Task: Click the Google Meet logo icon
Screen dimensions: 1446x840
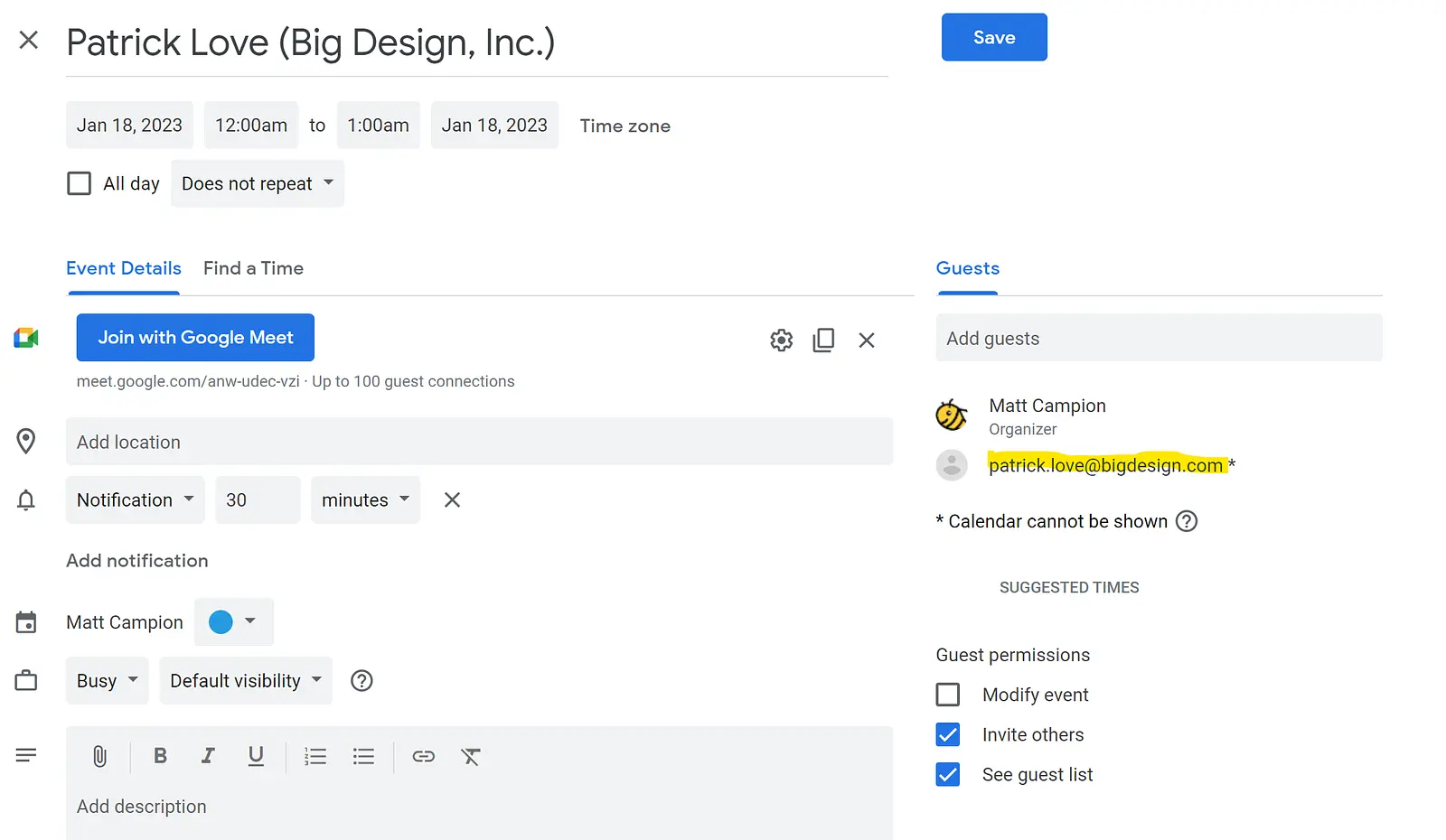Action: [26, 338]
